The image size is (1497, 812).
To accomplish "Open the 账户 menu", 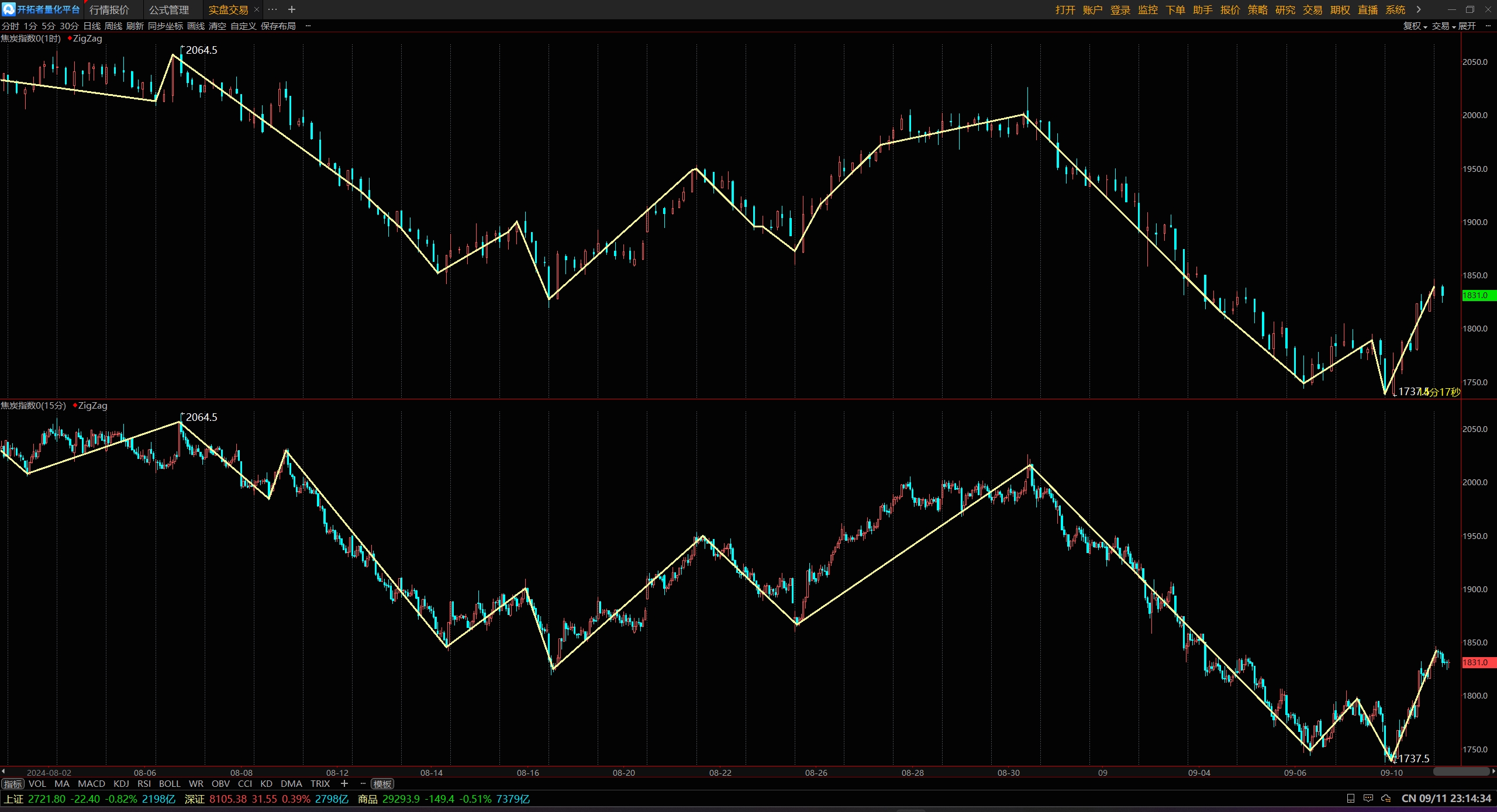I will (1092, 10).
